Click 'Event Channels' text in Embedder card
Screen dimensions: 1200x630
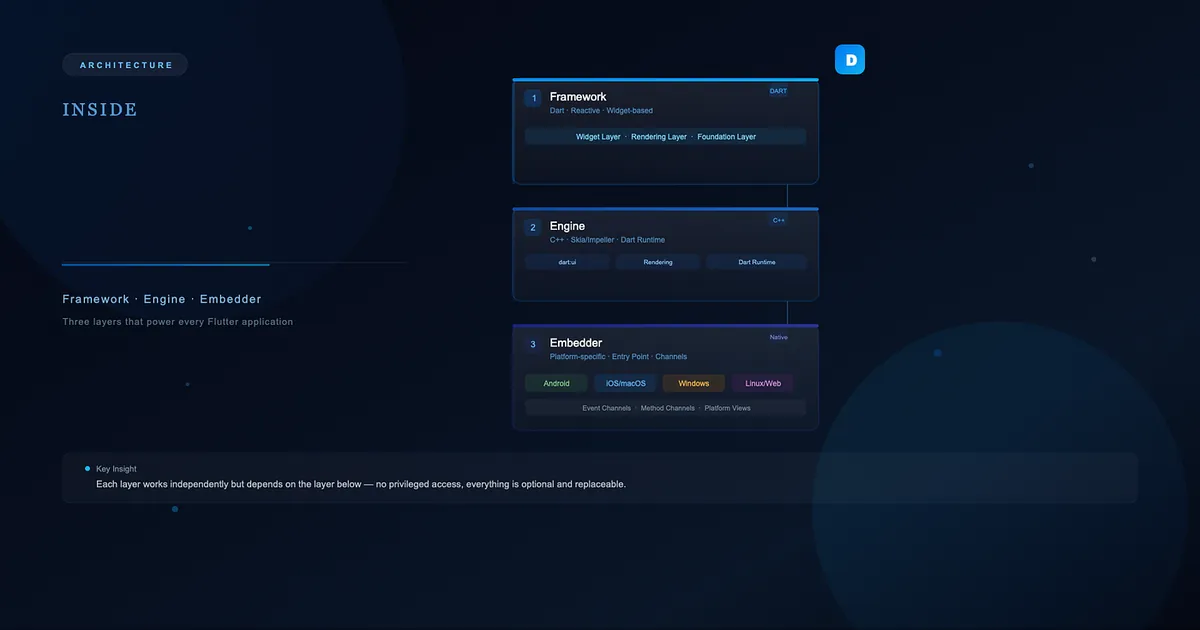pyautogui.click(x=606, y=408)
